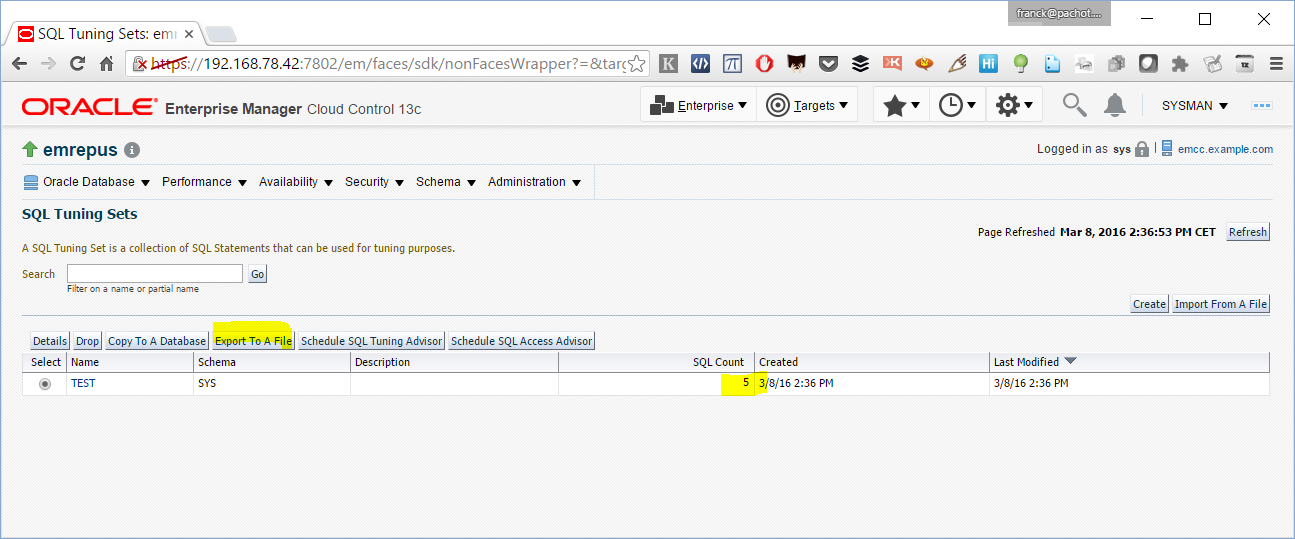The height and width of the screenshot is (539, 1295).
Task: Reload the page with browser refresh icon
Action: tap(77, 63)
